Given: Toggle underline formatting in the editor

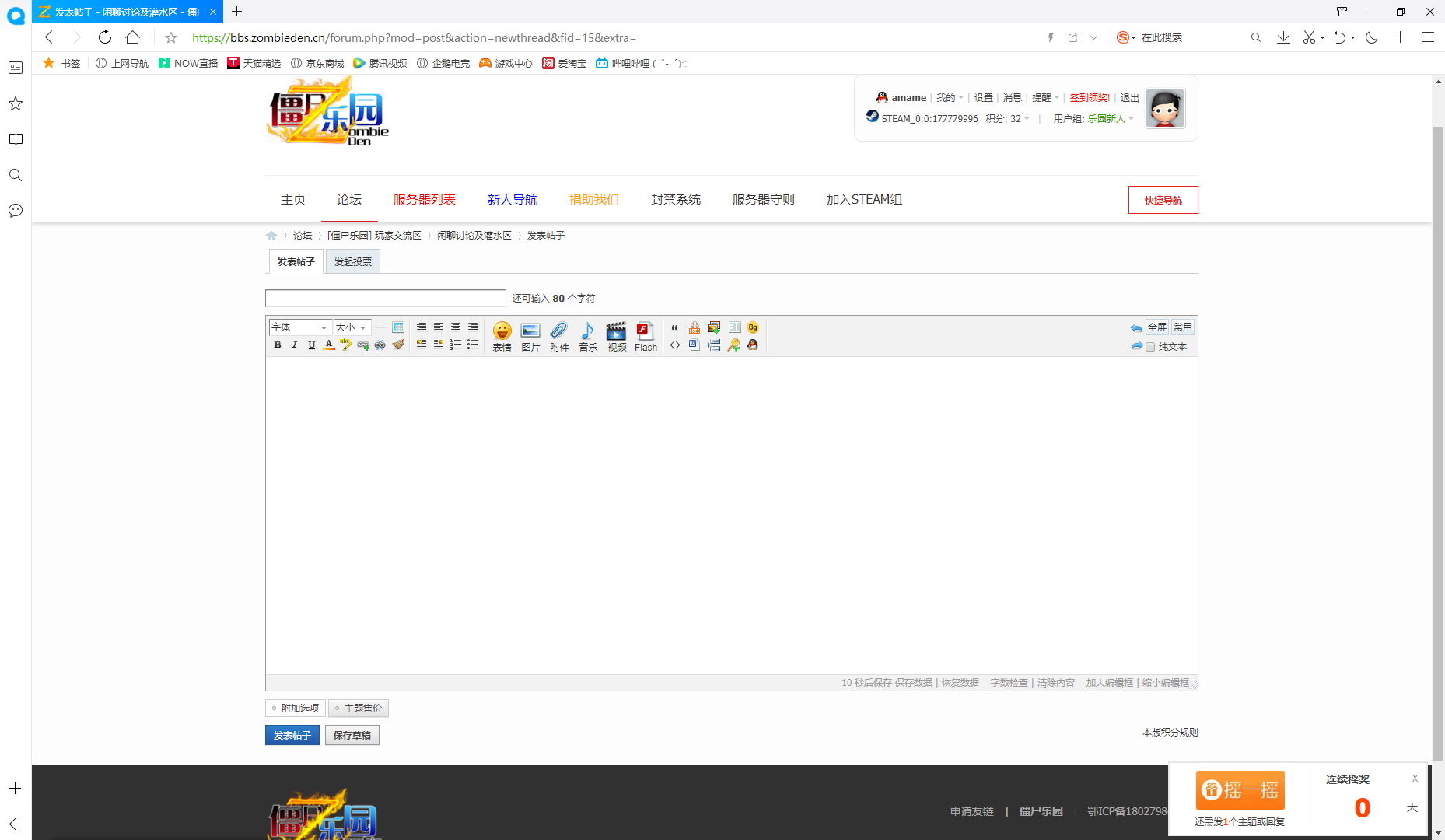Looking at the screenshot, I should (x=311, y=345).
